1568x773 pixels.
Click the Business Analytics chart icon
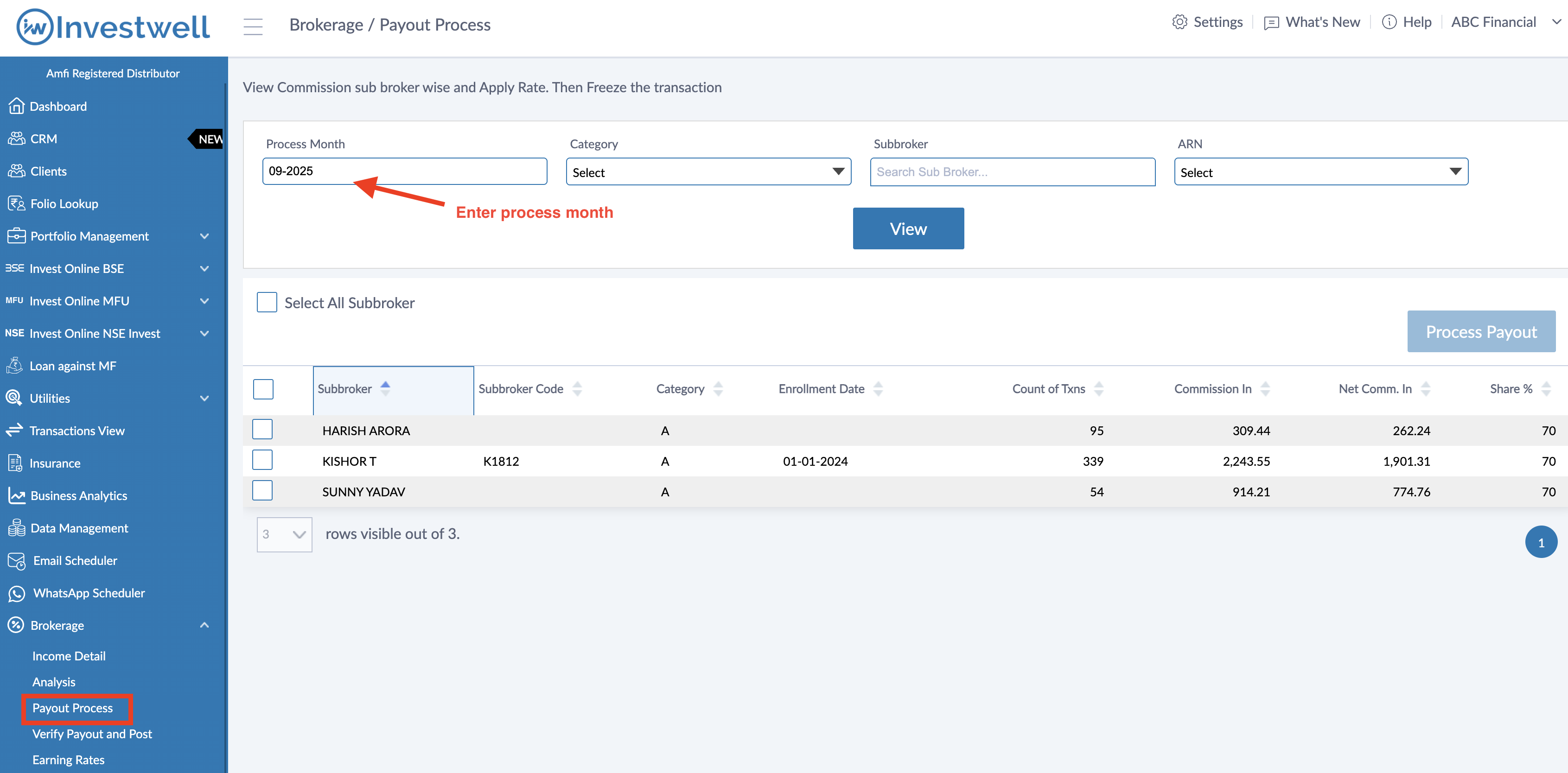click(x=16, y=495)
